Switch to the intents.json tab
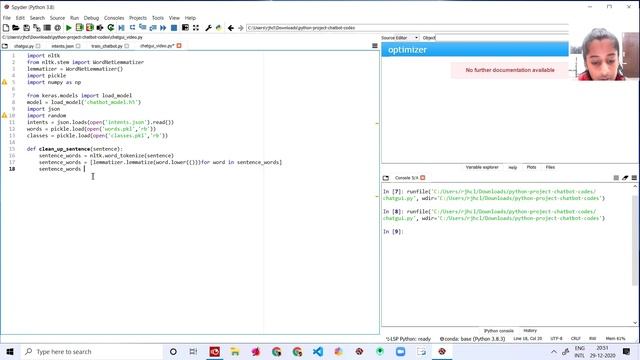 (x=62, y=46)
